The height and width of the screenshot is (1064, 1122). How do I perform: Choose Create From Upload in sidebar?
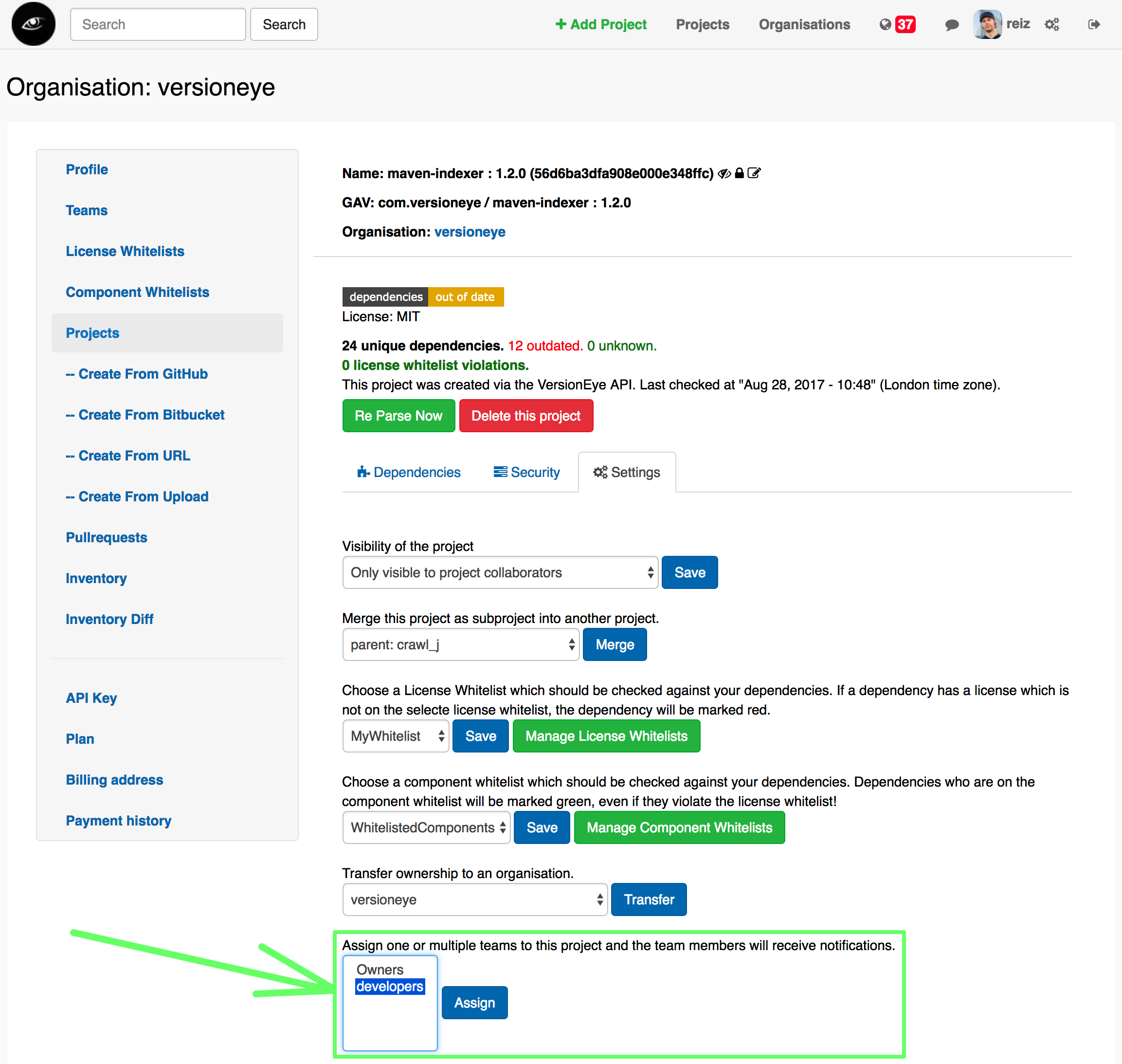(137, 496)
